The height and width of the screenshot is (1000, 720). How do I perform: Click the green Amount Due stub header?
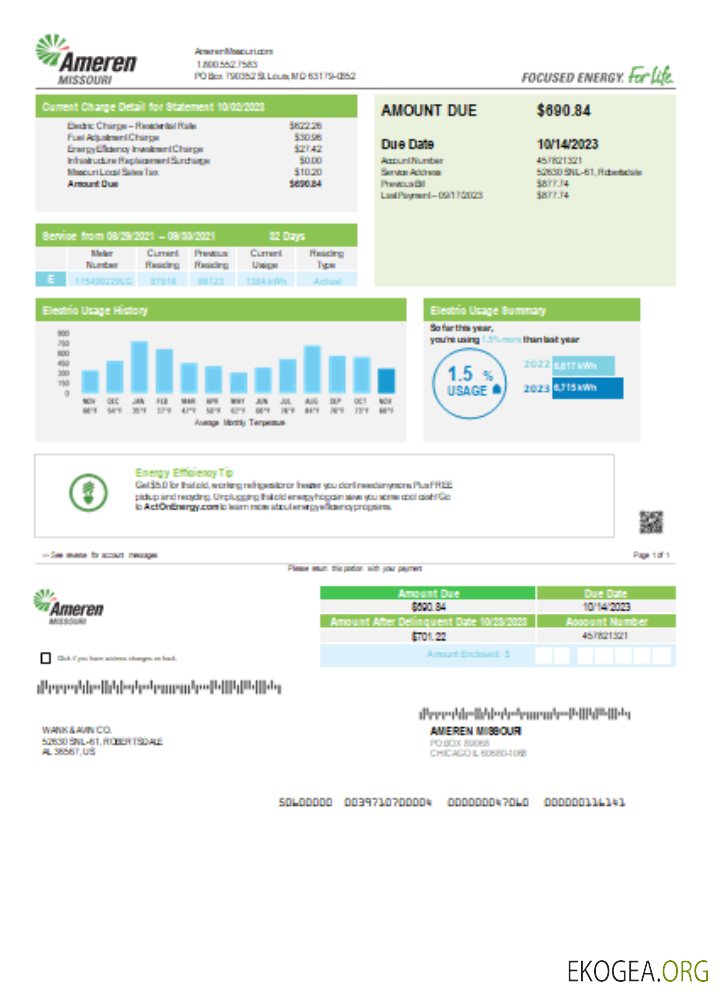pyautogui.click(x=427, y=593)
